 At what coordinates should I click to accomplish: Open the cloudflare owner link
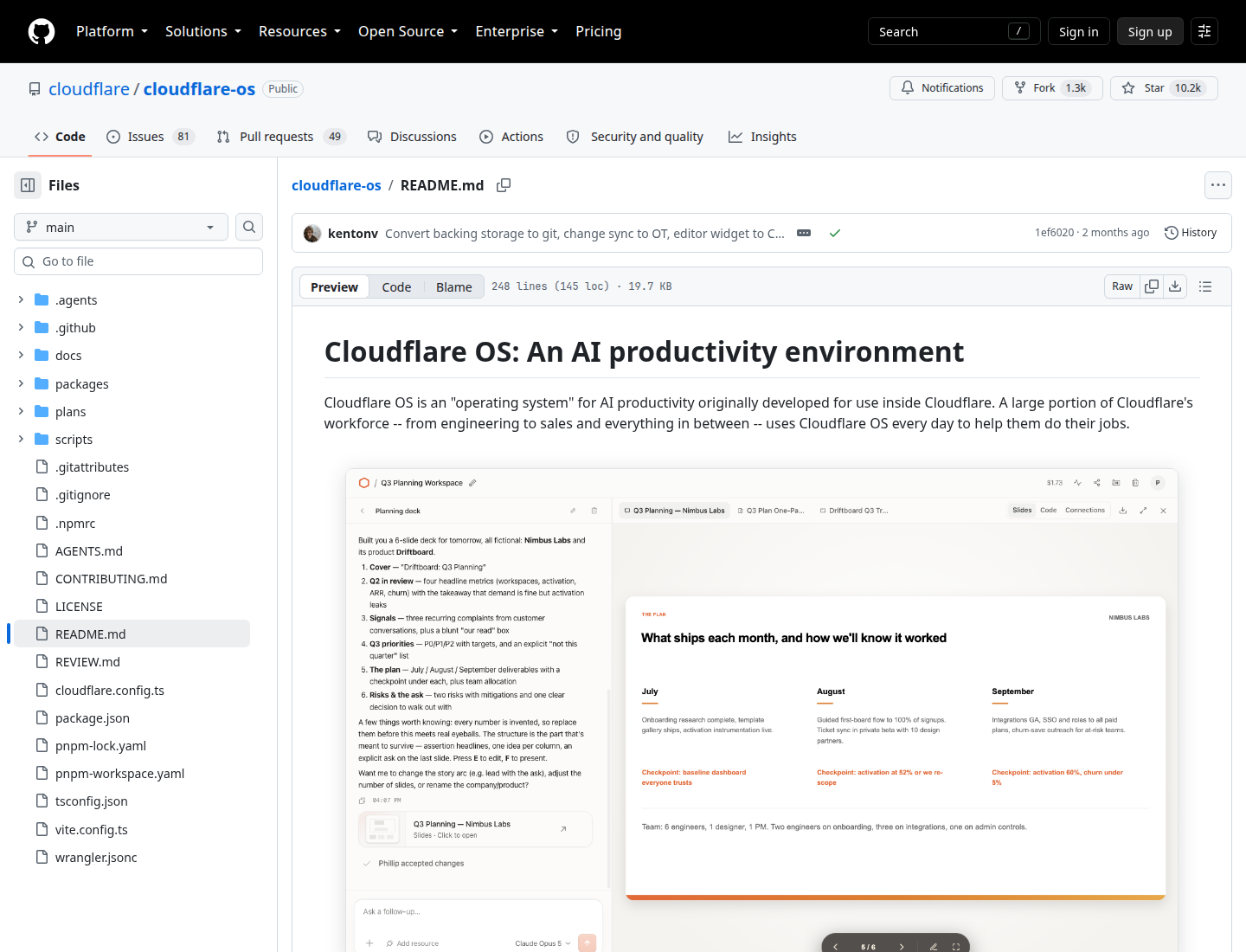89,89
